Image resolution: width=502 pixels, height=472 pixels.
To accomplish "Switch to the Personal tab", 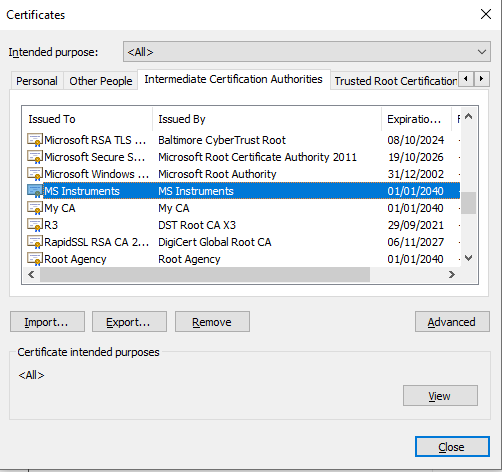I will pos(37,81).
